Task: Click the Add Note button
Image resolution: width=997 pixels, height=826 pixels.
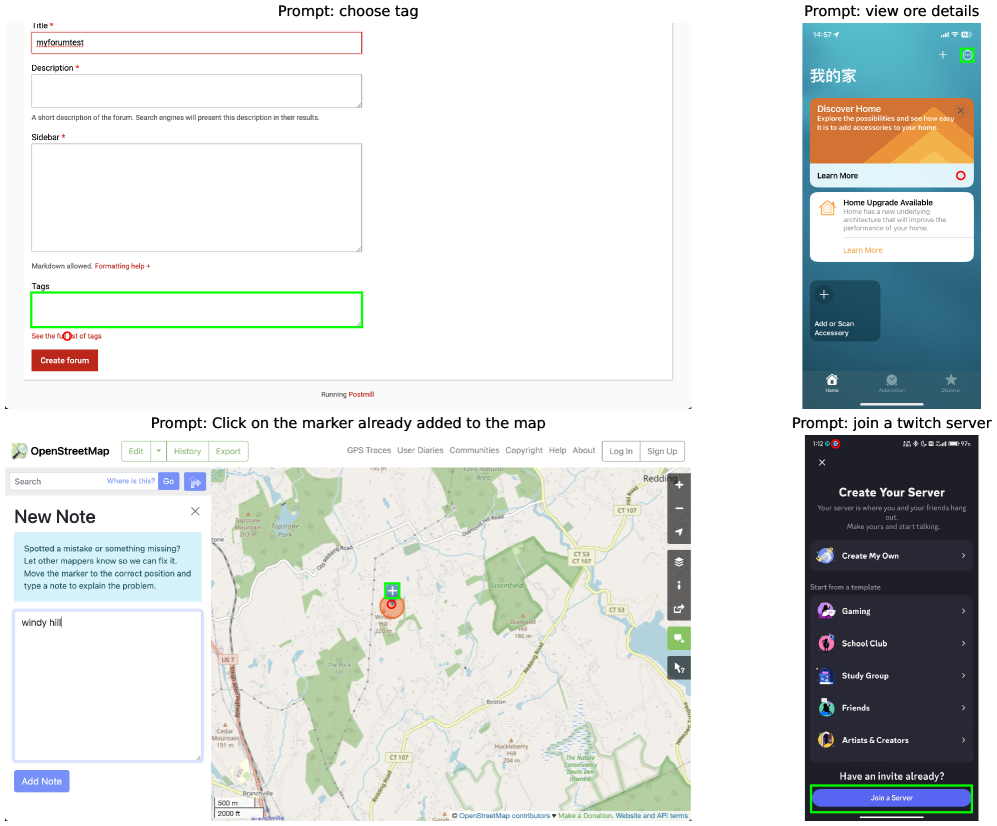Action: [42, 781]
